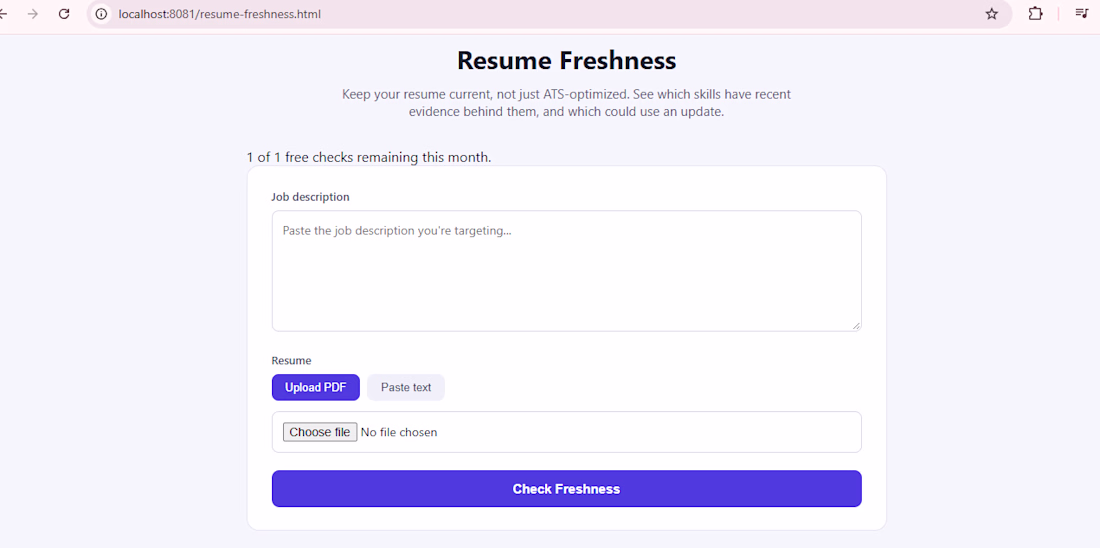Click the free checks remaining notice
This screenshot has height=548, width=1100.
click(369, 157)
